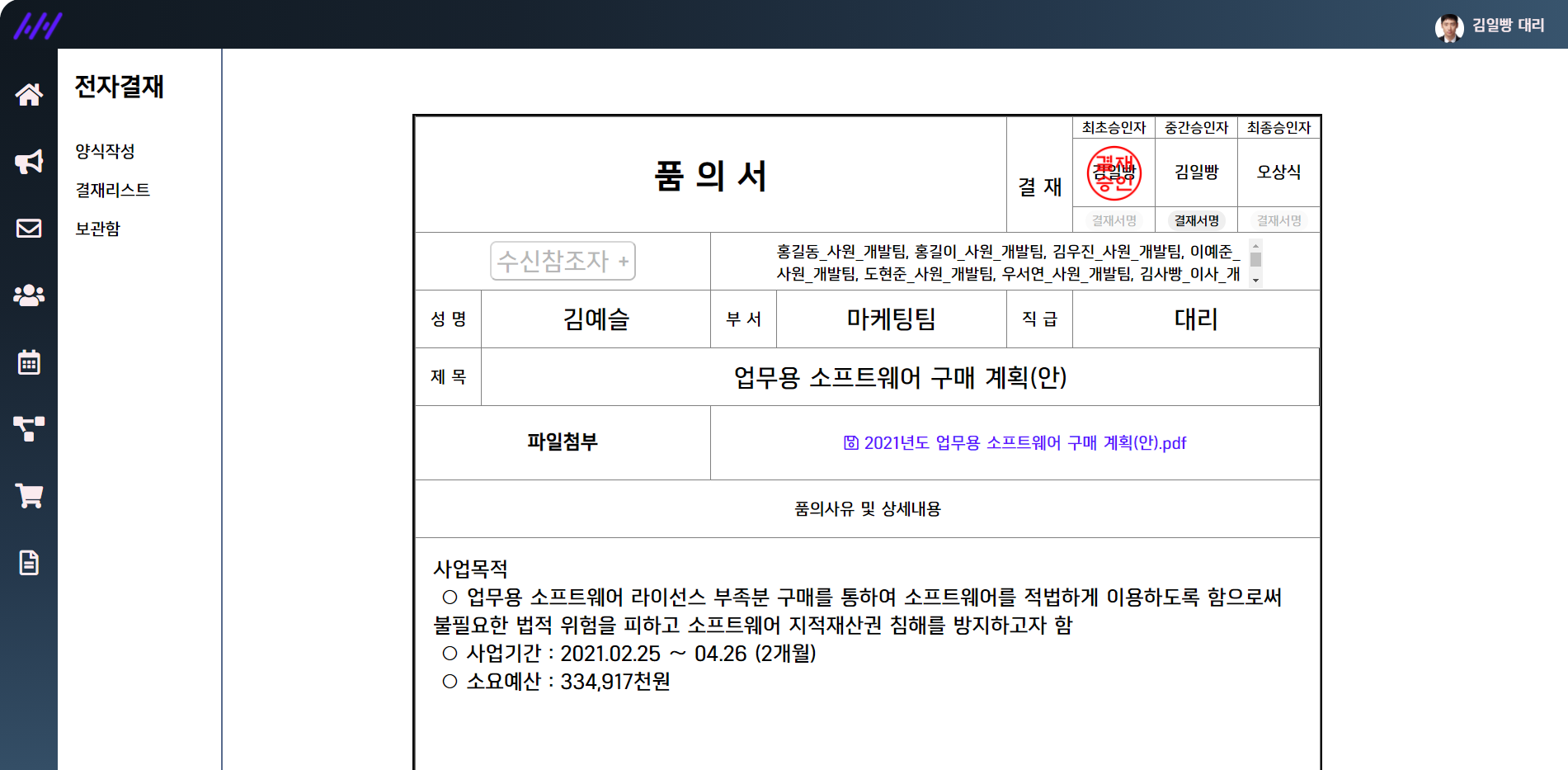This screenshot has width=1568, height=770.
Task: Open the document icon in sidebar
Action: point(29,563)
